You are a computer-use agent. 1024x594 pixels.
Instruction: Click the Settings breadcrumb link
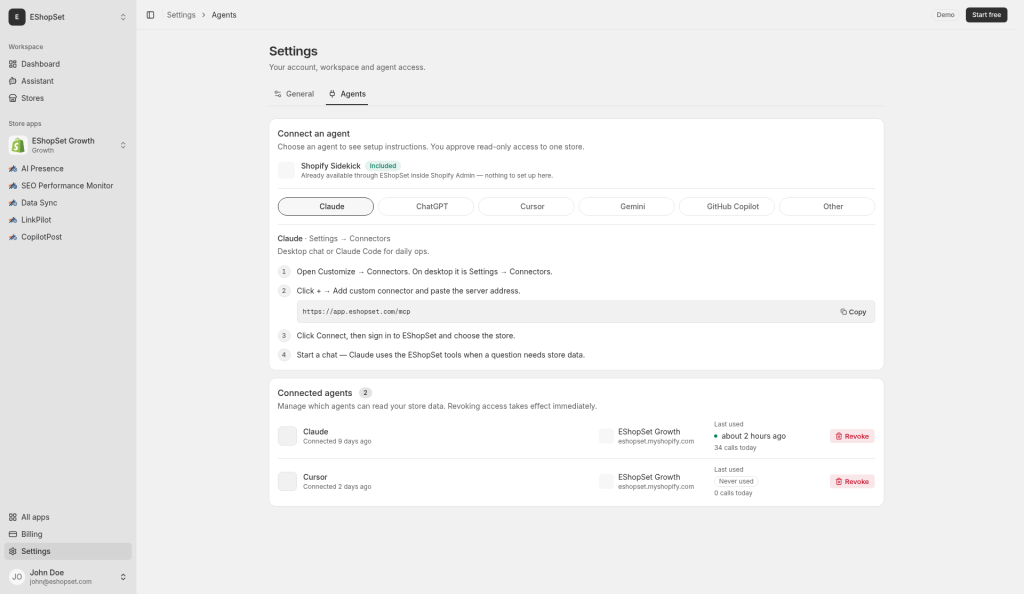point(181,15)
